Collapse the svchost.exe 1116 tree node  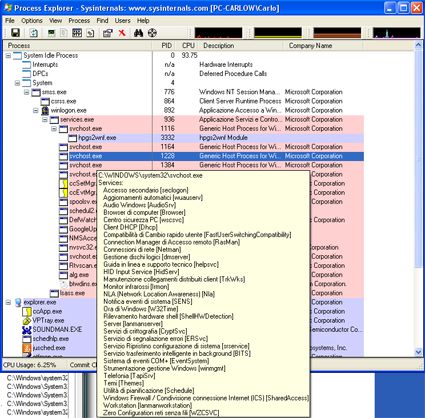[x=54, y=129]
